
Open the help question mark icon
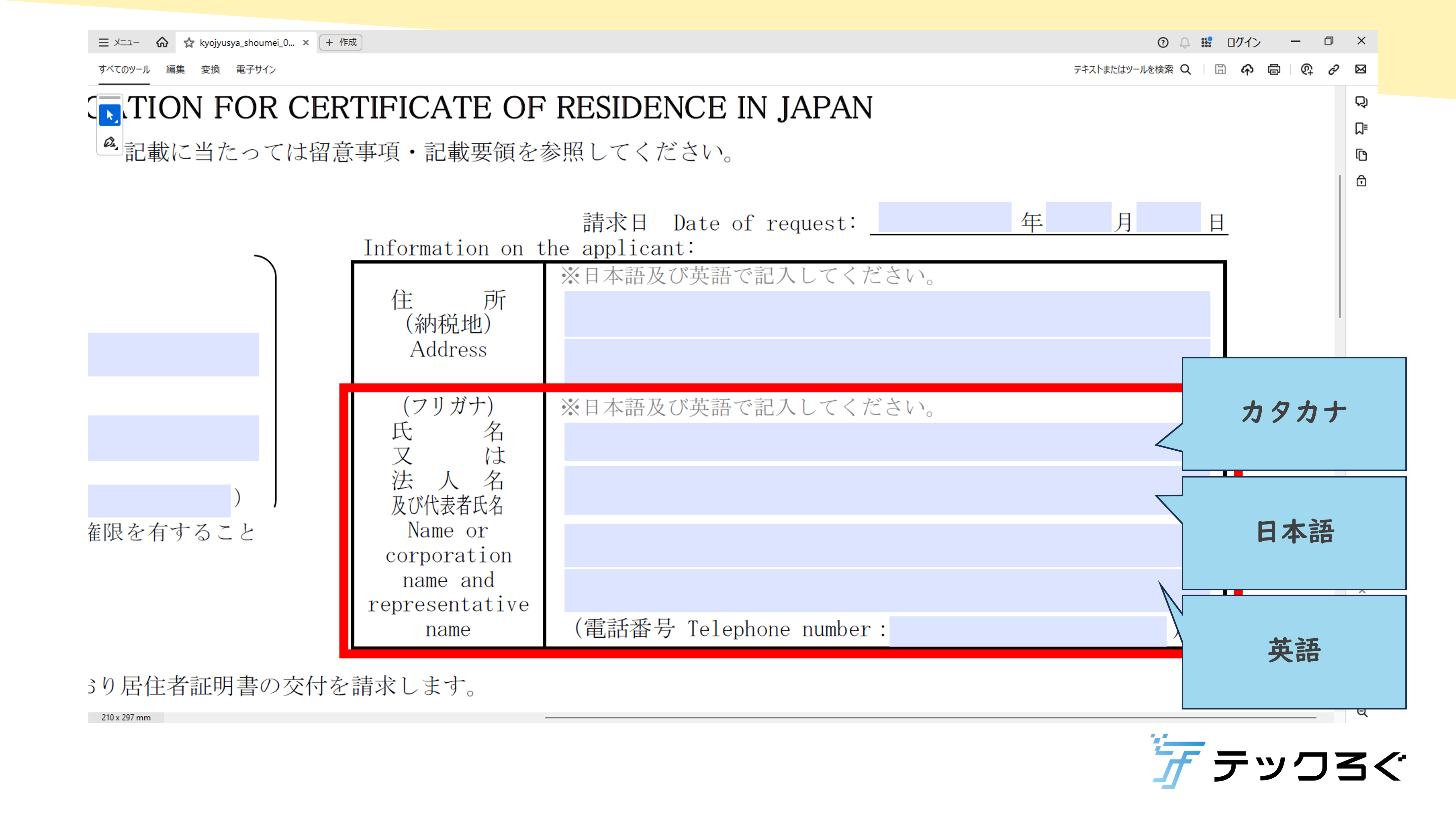(1163, 42)
